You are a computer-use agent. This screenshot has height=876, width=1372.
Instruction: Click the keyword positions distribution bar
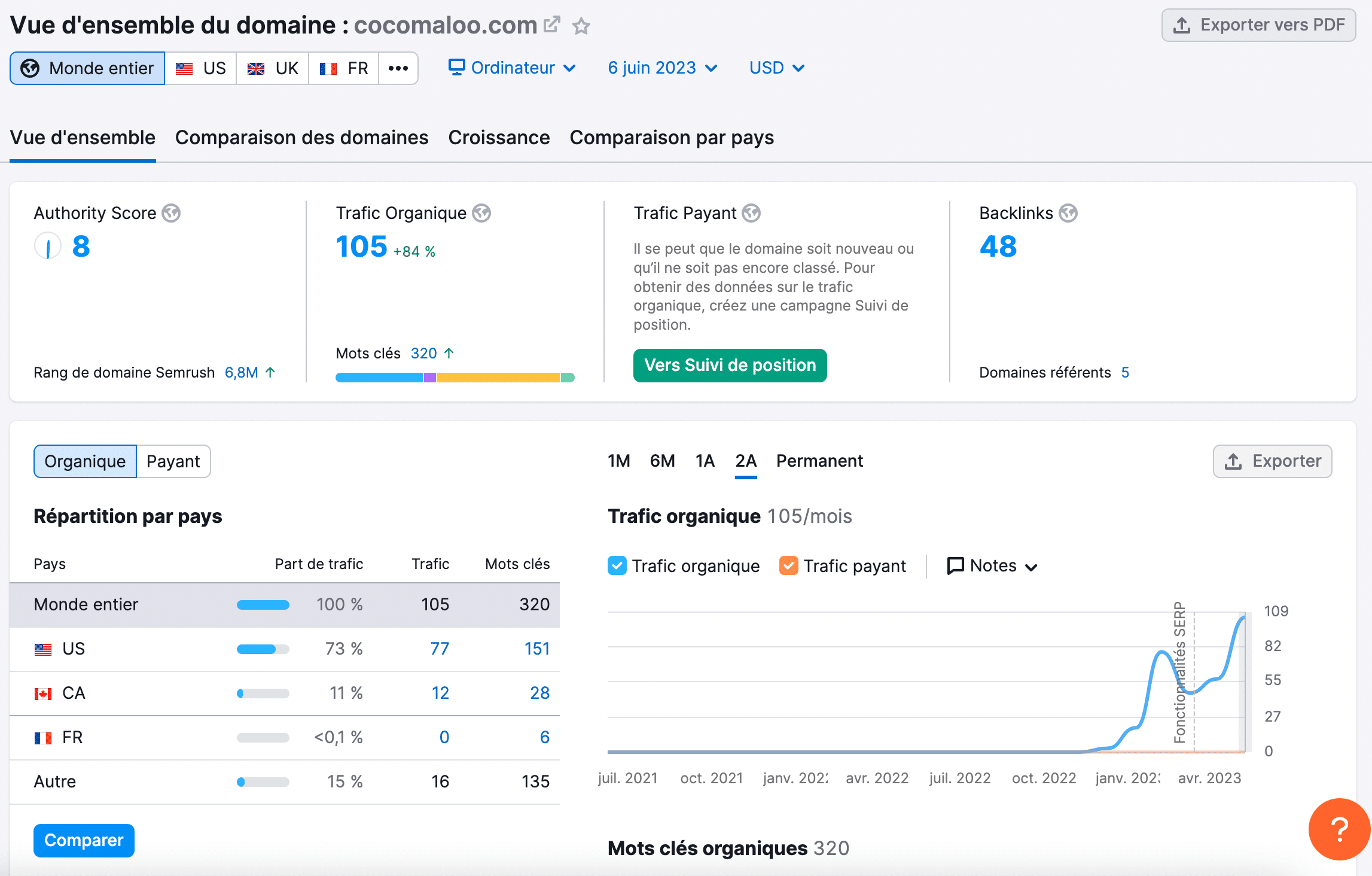click(x=455, y=378)
